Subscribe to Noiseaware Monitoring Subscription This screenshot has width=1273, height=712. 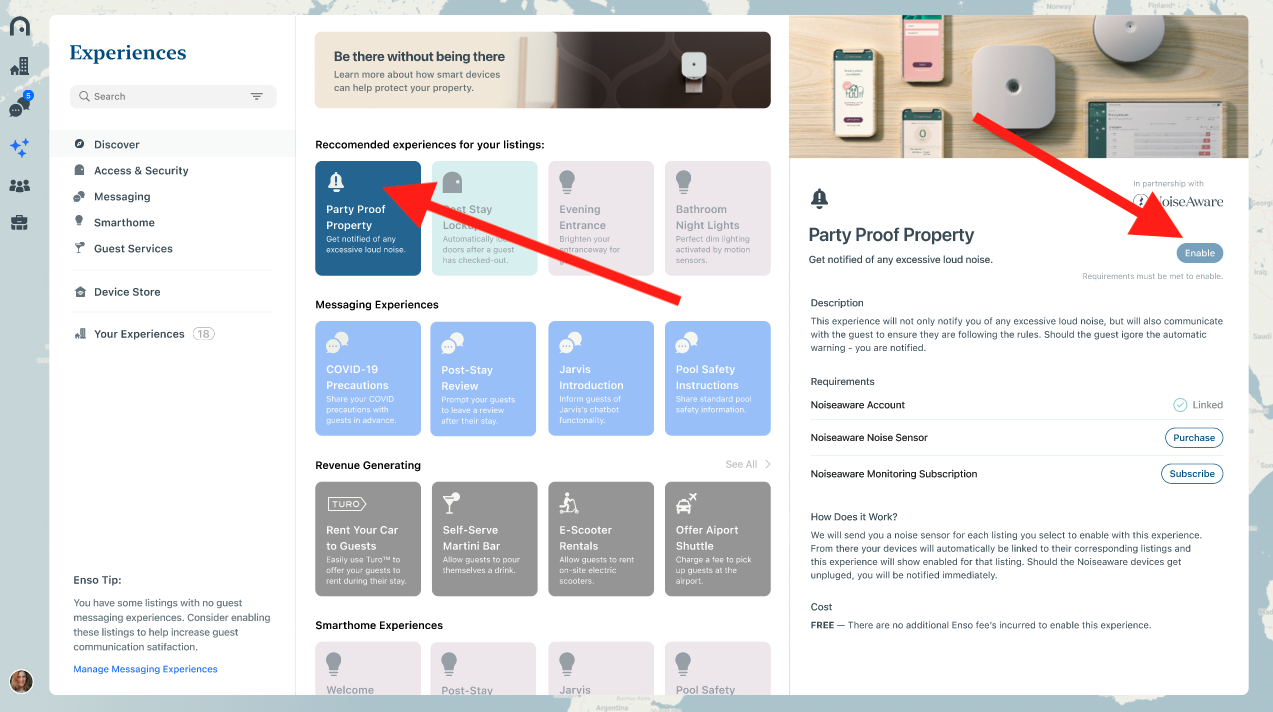1192,473
